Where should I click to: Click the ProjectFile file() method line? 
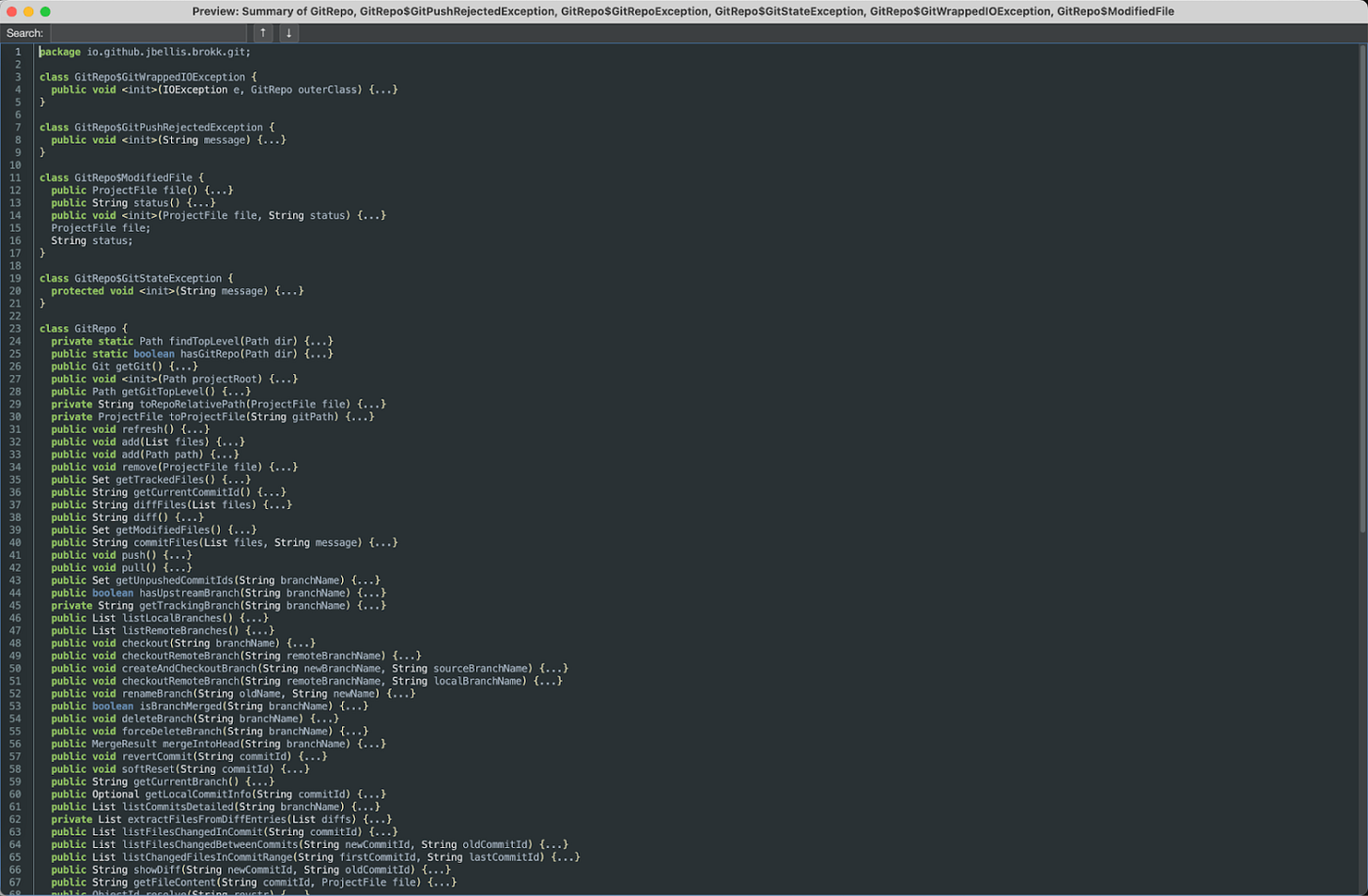coord(142,190)
